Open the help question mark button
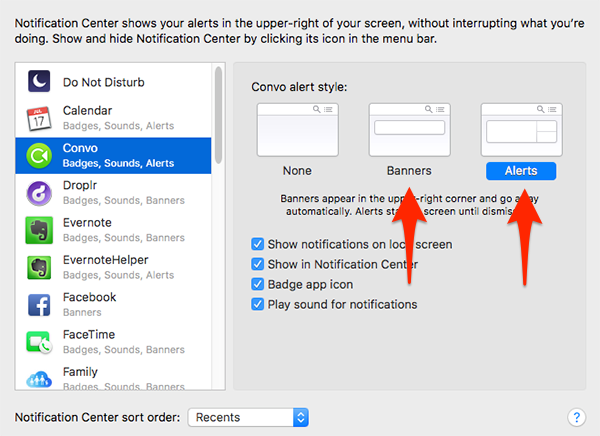 [576, 416]
